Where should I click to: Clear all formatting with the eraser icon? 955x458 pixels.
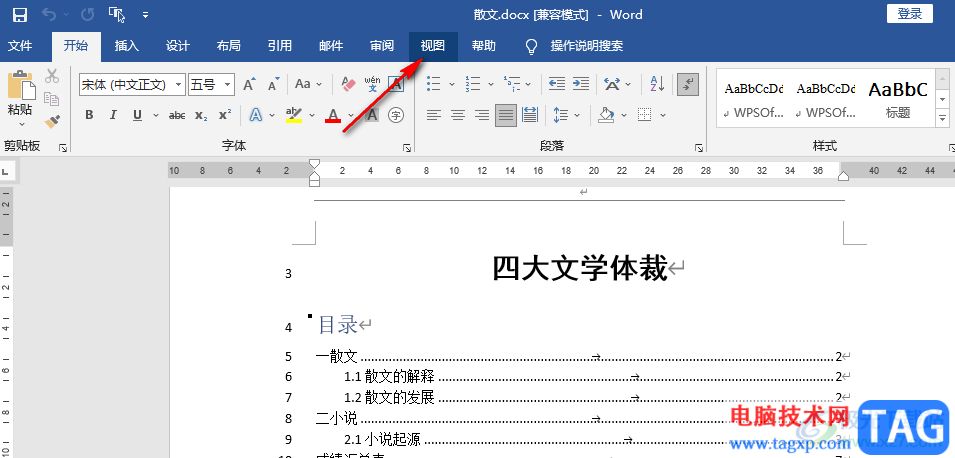point(348,84)
